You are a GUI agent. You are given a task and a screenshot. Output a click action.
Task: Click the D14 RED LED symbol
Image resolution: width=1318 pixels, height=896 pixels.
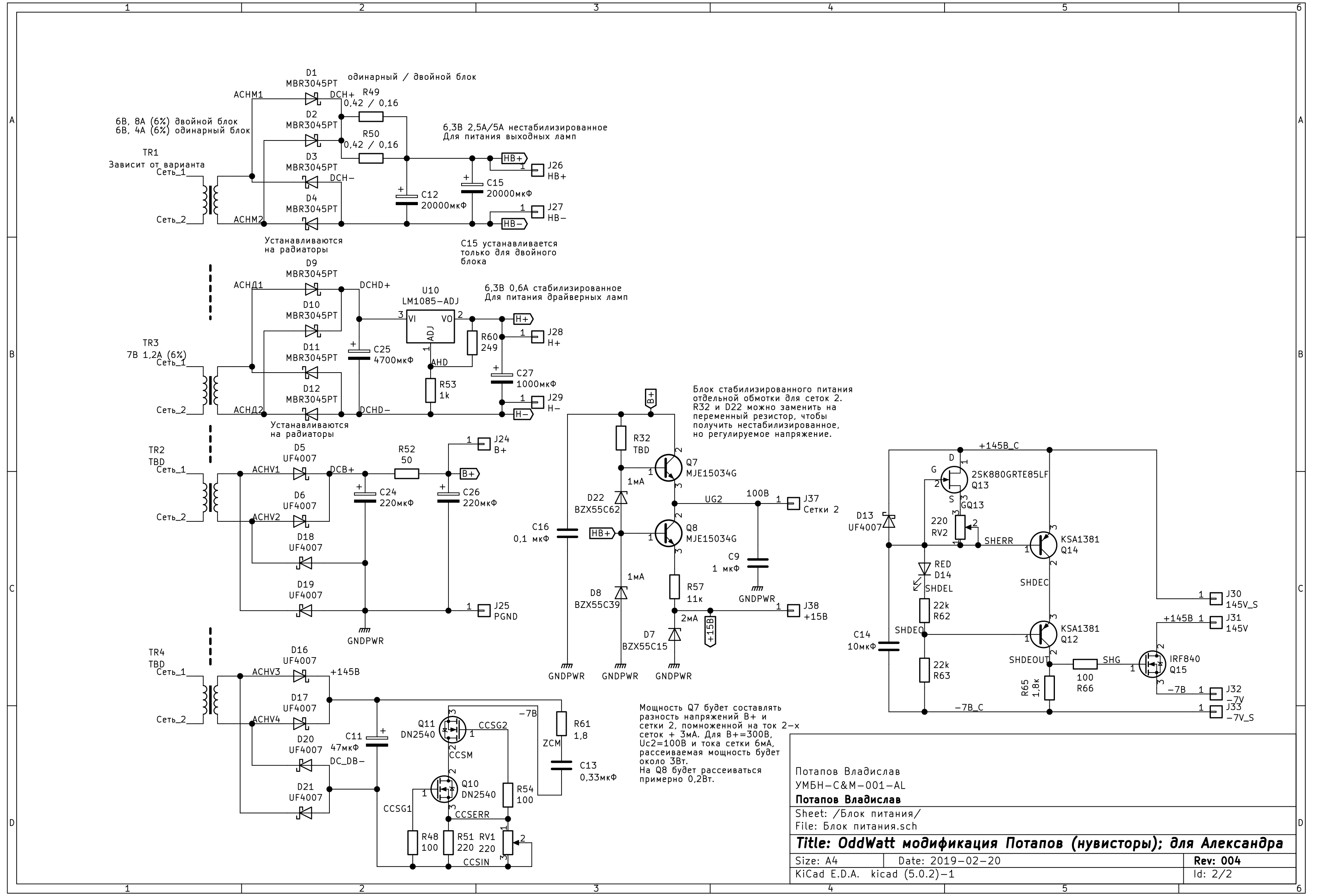point(924,568)
